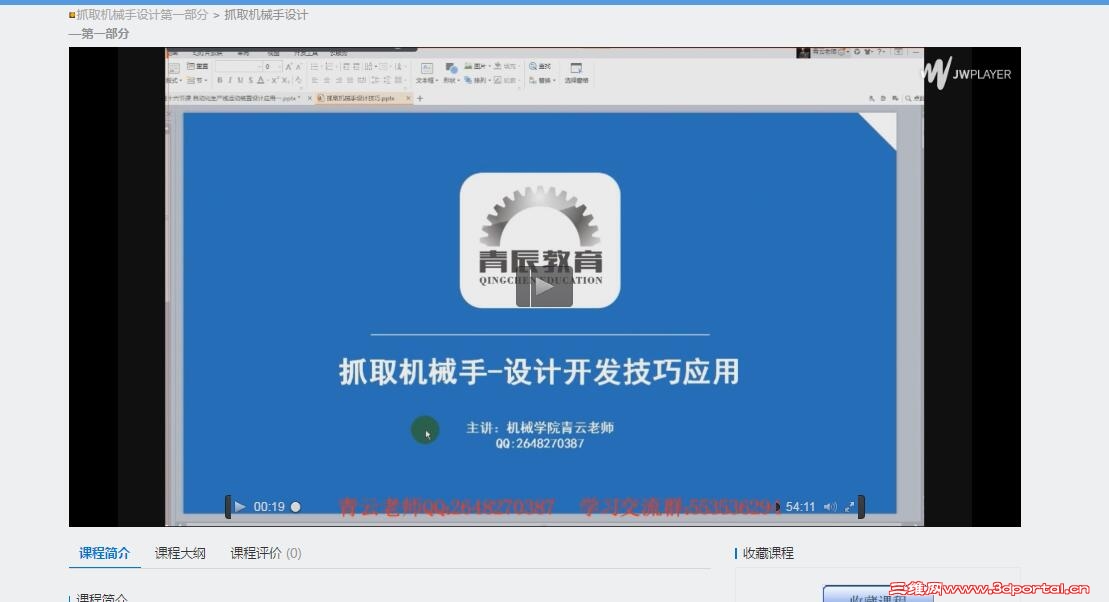Screen dimensions: 1109x602
Task: Close the highlighted pptx tab in recording
Action: 408,98
